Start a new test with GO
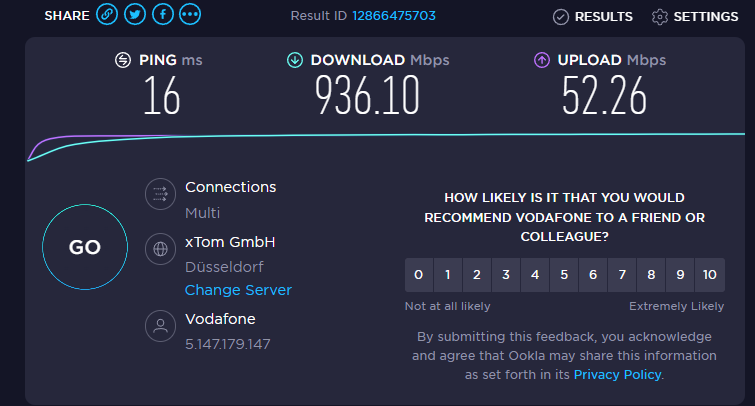The image size is (755, 406). (x=85, y=247)
